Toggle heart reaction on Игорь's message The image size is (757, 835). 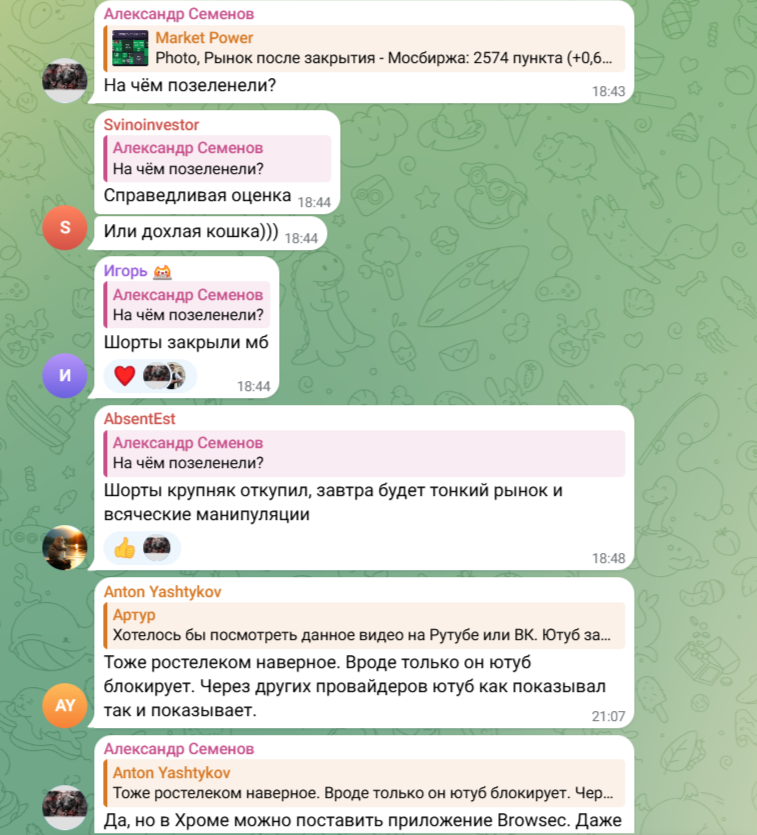[x=125, y=375]
